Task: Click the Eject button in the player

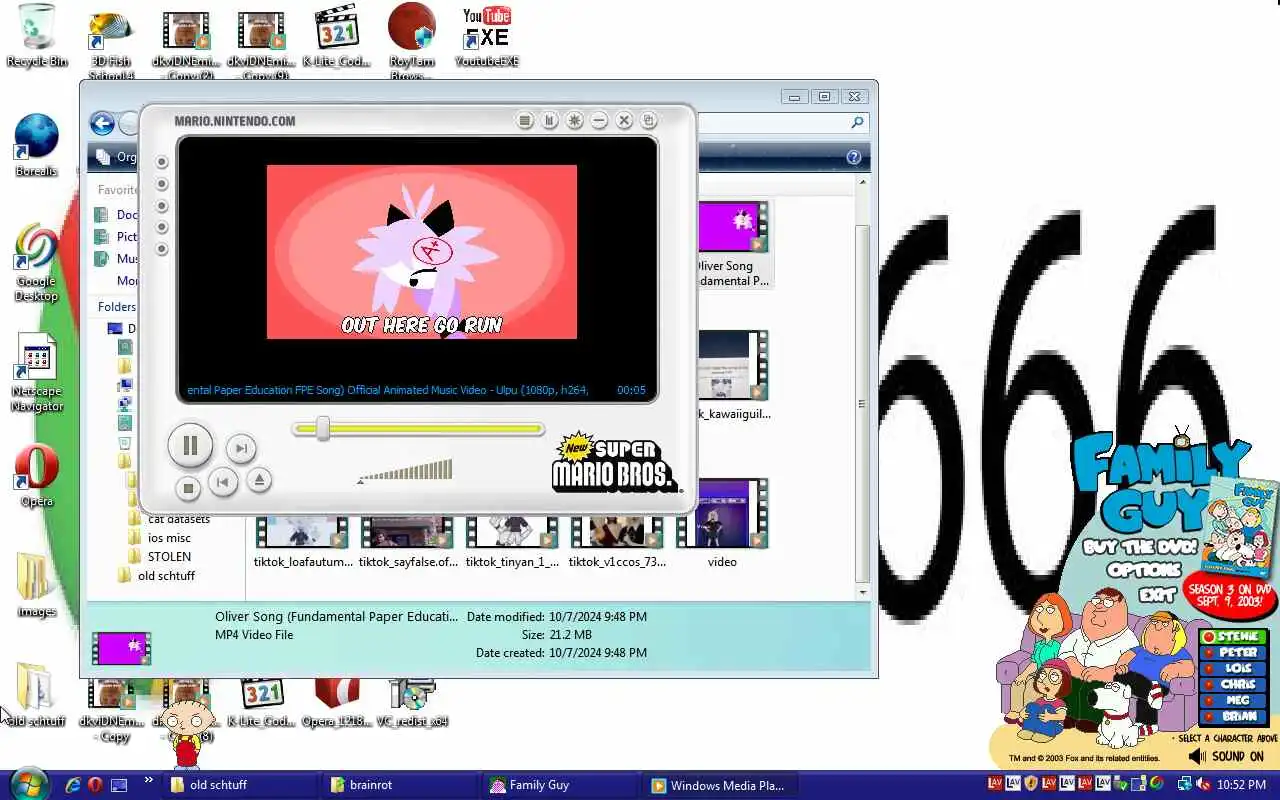Action: pyautogui.click(x=259, y=480)
